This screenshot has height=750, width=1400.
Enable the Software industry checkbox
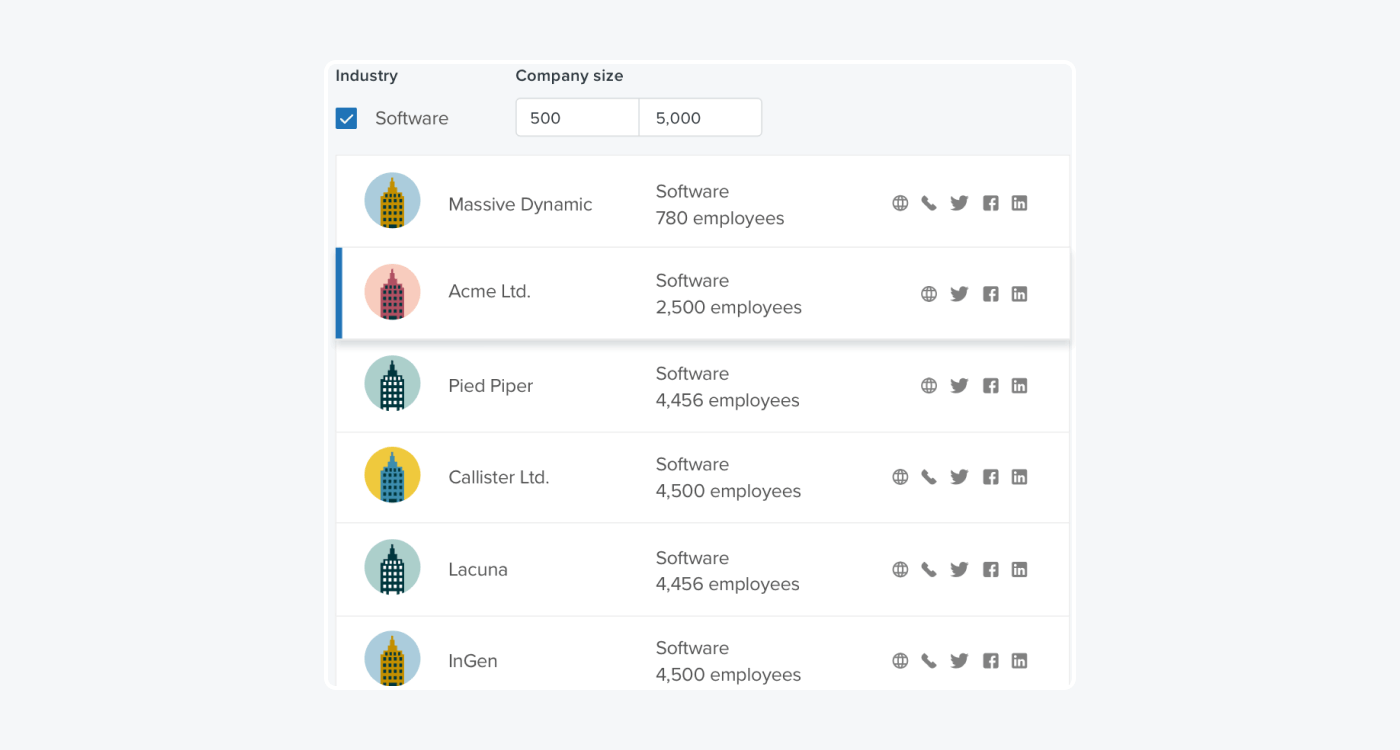click(x=346, y=117)
